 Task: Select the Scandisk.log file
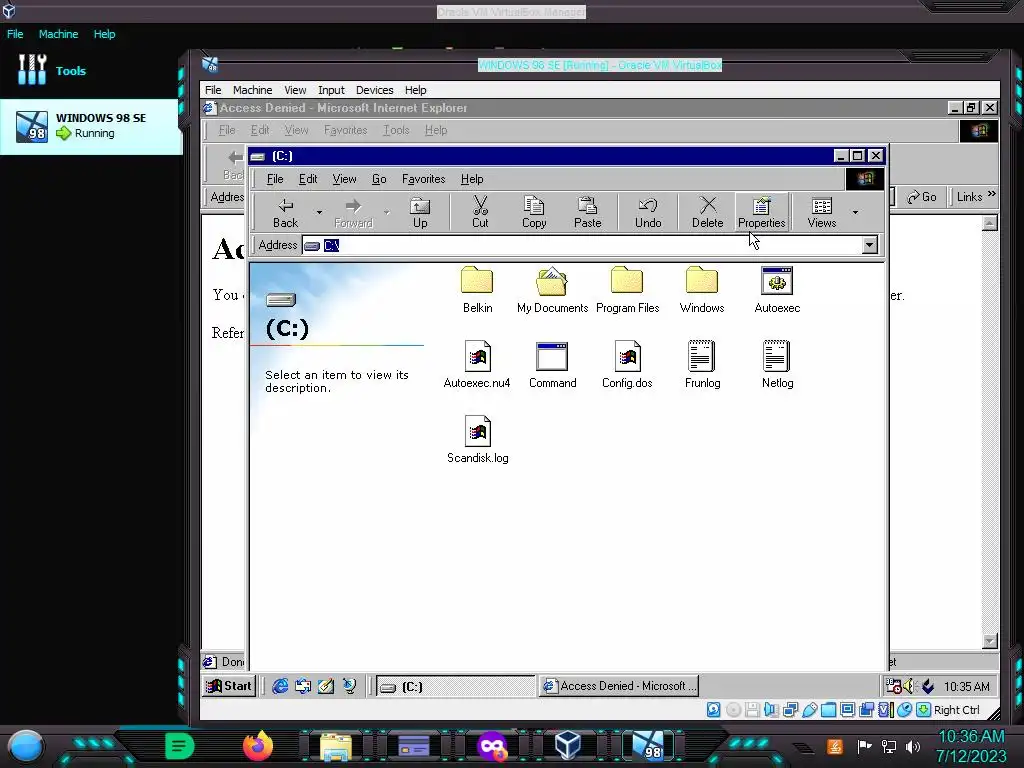(x=477, y=440)
